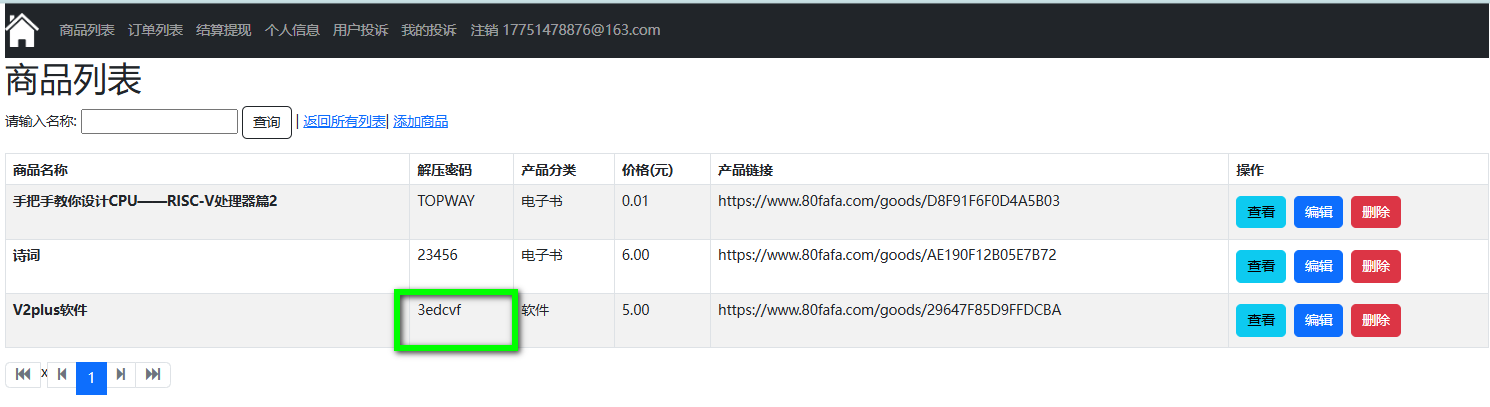Edit the 诗词 product row

pyautogui.click(x=1318, y=266)
